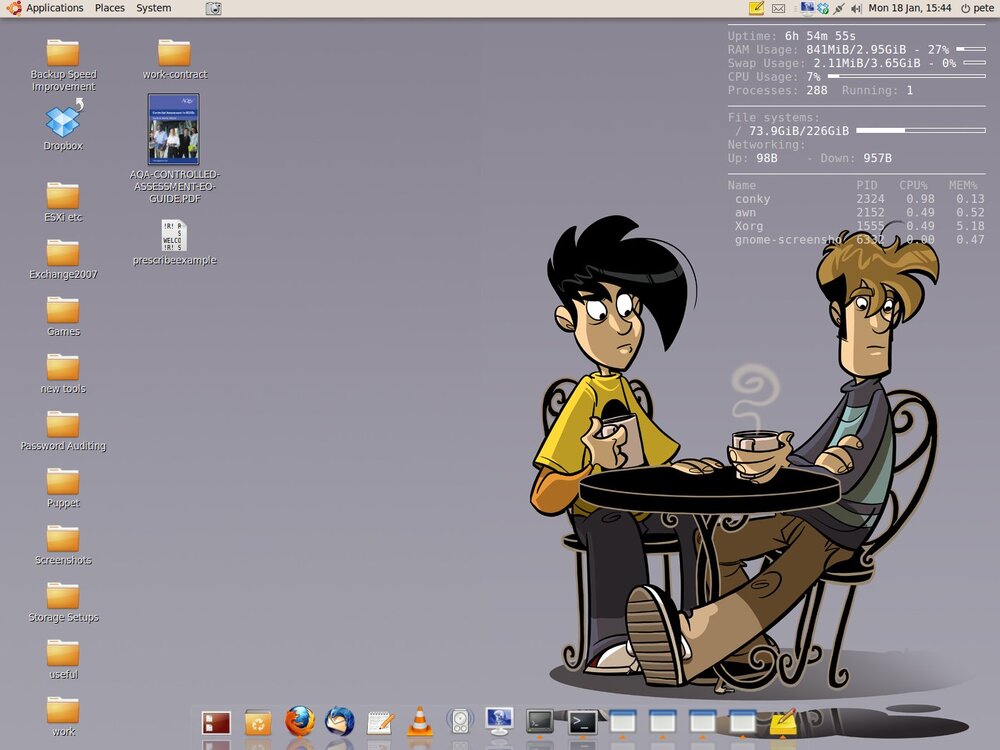Open the System menu
This screenshot has height=750, width=1000.
154,8
